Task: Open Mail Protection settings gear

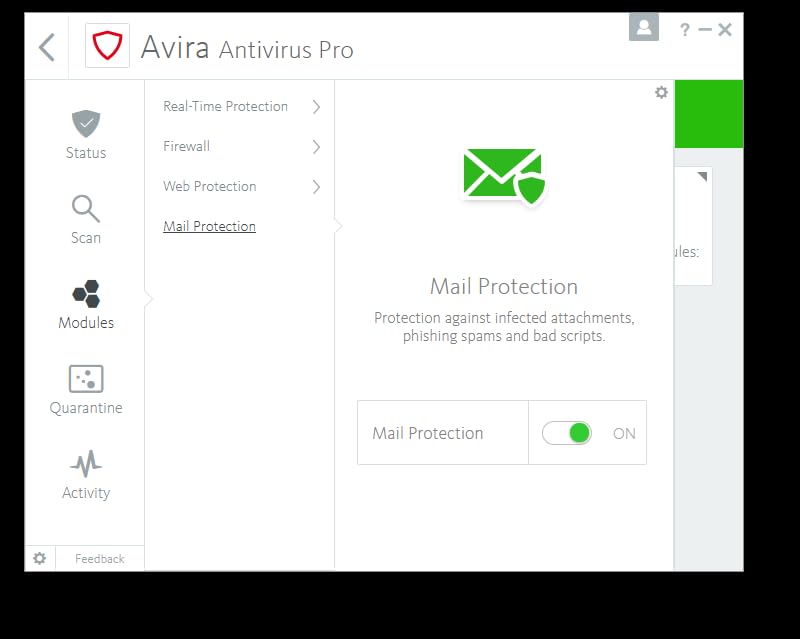Action: [x=661, y=92]
